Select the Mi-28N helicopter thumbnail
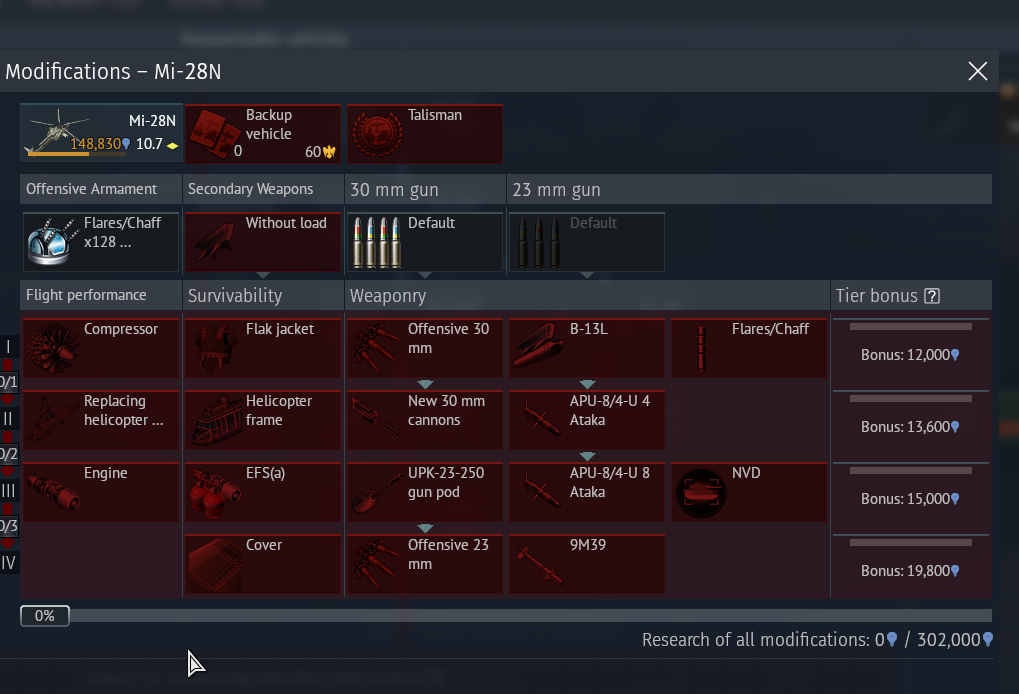Screen dimensions: 1019x694 coord(101,133)
